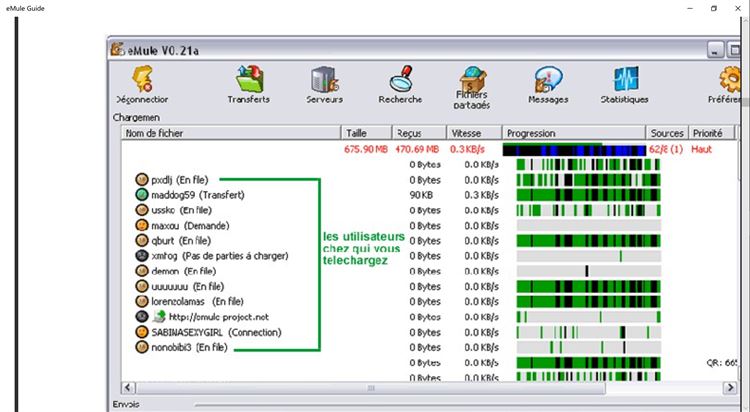Click user icon beside lorenzolamas
Viewport: 750px width, 412px height.
(x=142, y=301)
